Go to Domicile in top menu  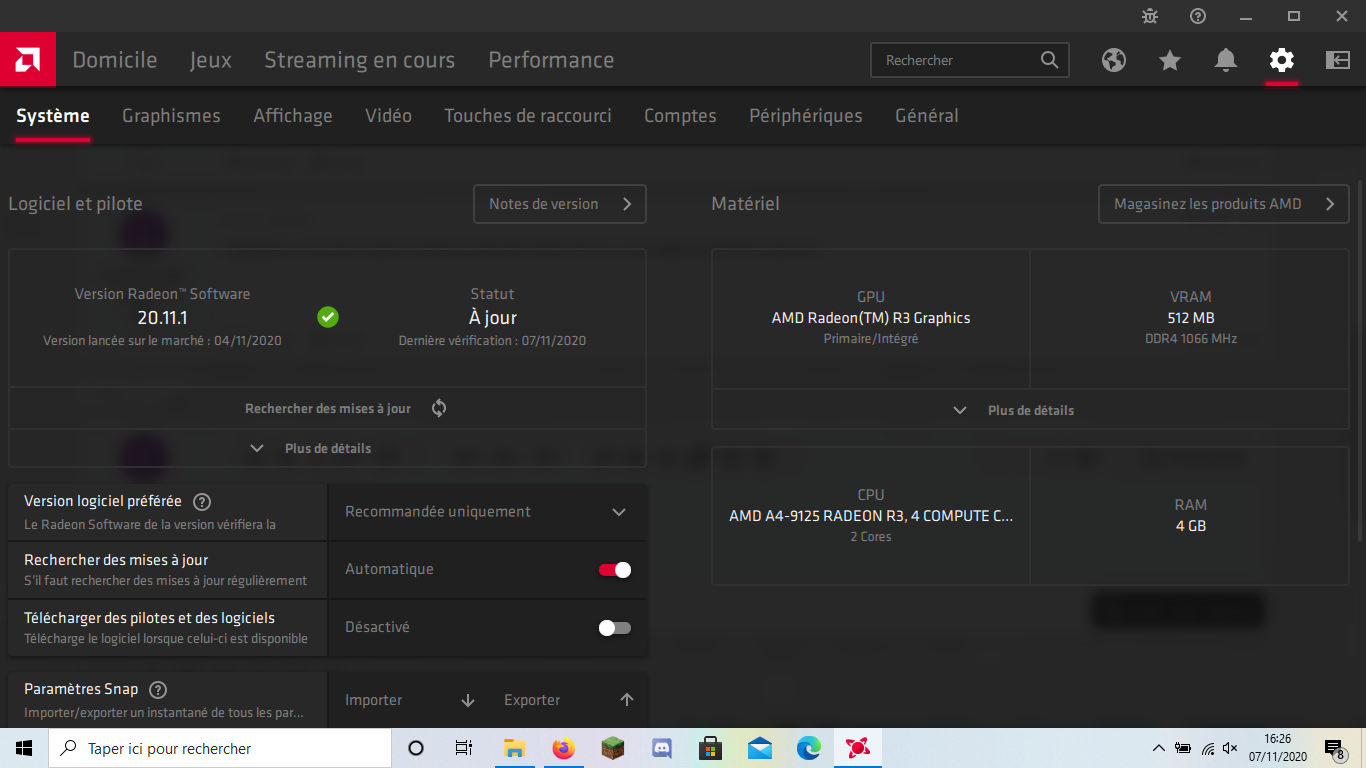(115, 60)
